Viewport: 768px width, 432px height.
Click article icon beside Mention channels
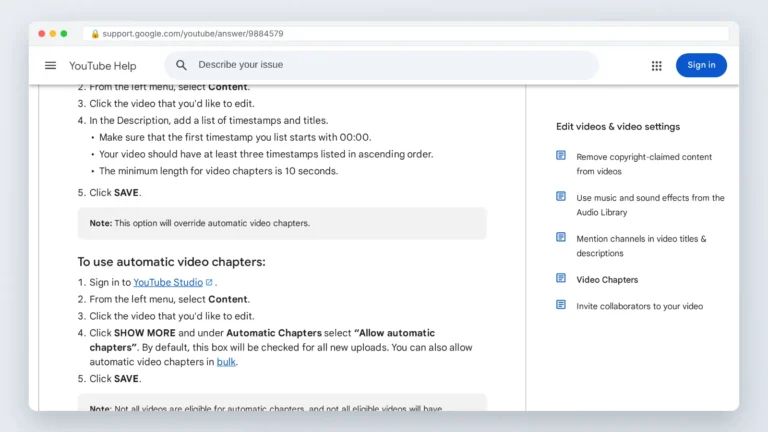coord(561,238)
